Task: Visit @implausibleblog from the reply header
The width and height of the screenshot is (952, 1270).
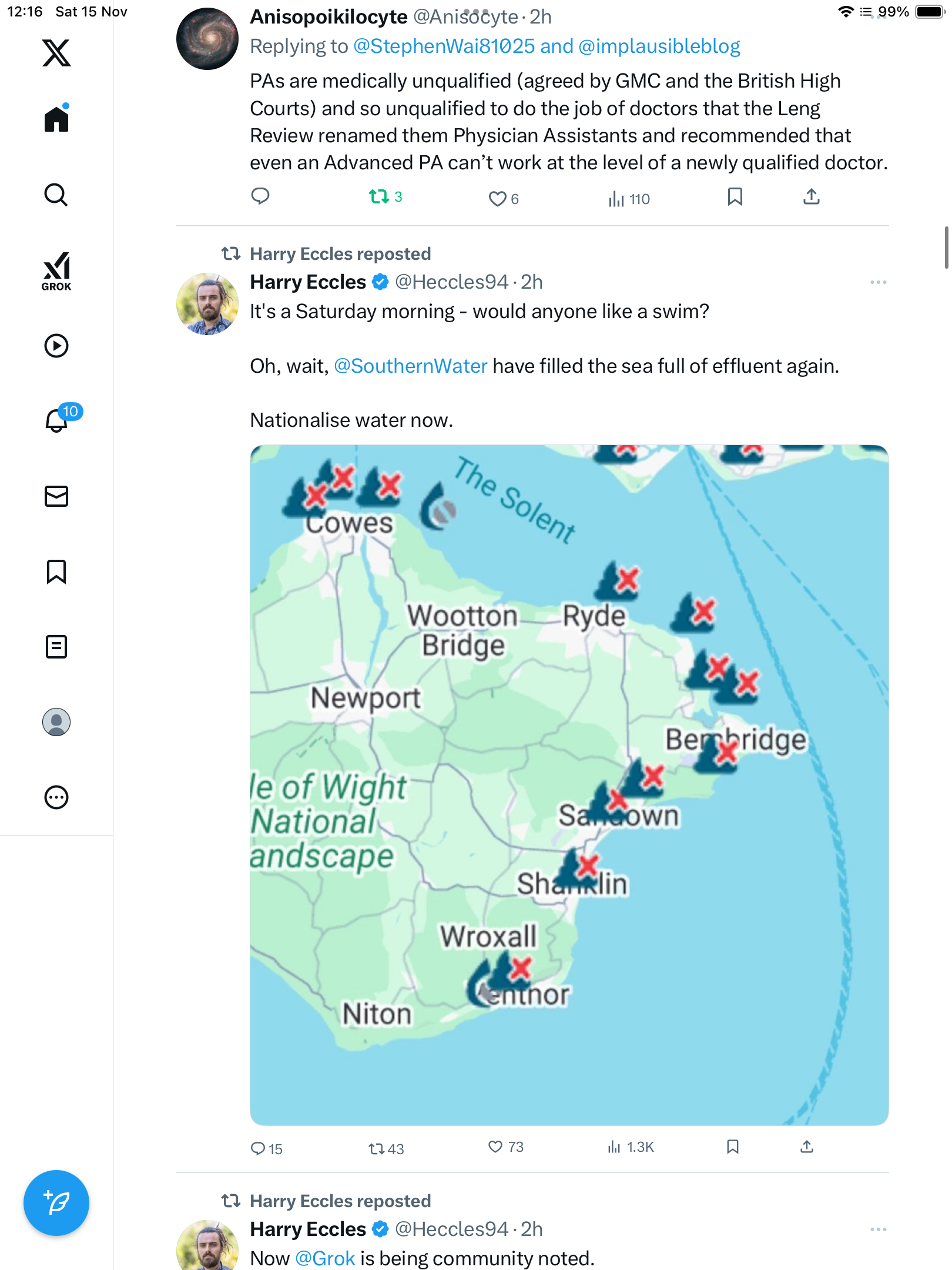Action: pyautogui.click(x=659, y=46)
